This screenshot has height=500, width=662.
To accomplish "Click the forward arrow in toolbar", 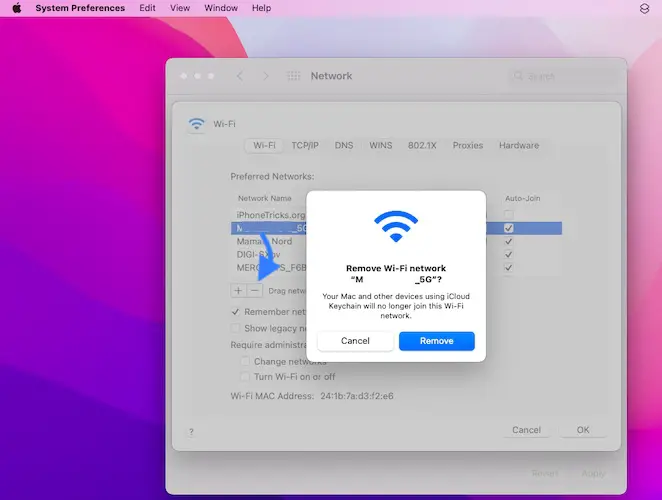I will [x=265, y=76].
